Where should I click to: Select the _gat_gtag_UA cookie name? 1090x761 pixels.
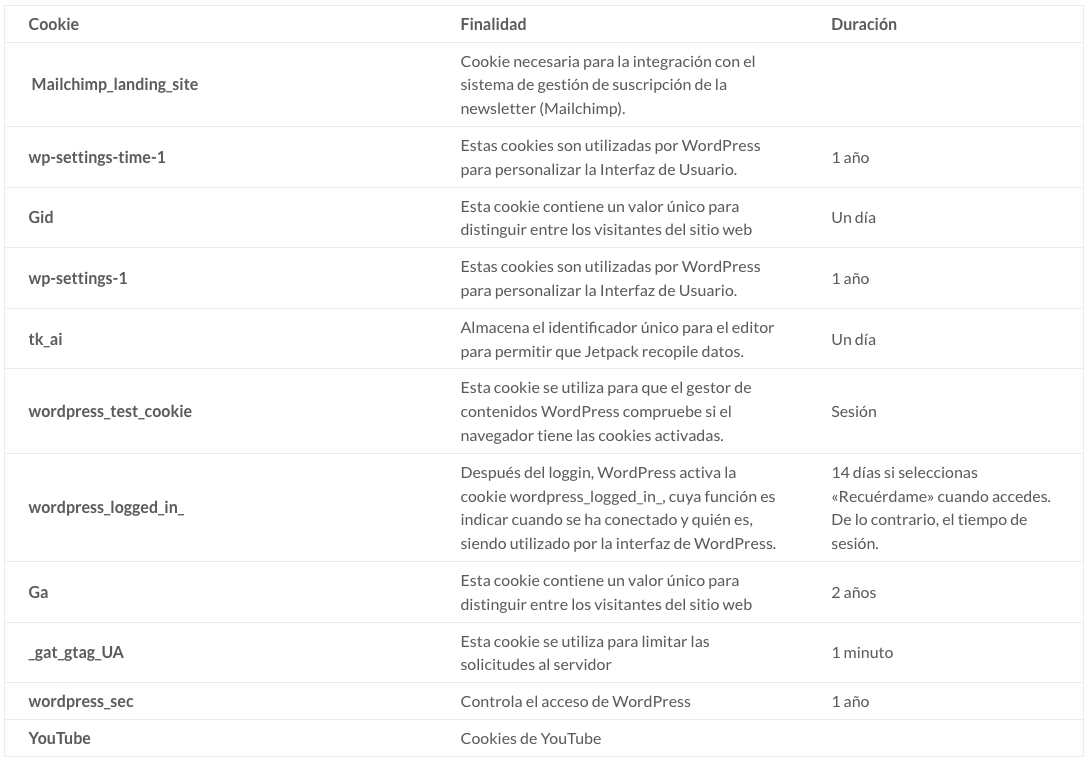(76, 653)
